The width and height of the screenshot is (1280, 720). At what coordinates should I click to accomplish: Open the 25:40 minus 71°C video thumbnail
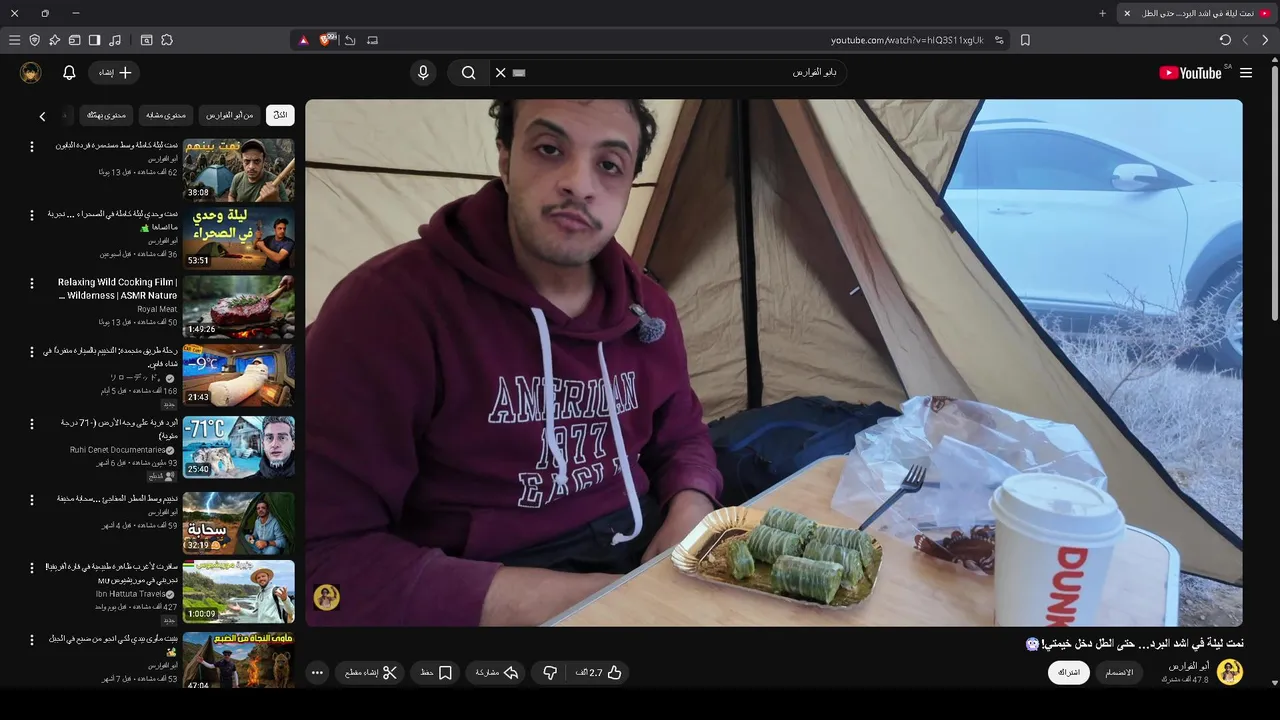(x=239, y=447)
